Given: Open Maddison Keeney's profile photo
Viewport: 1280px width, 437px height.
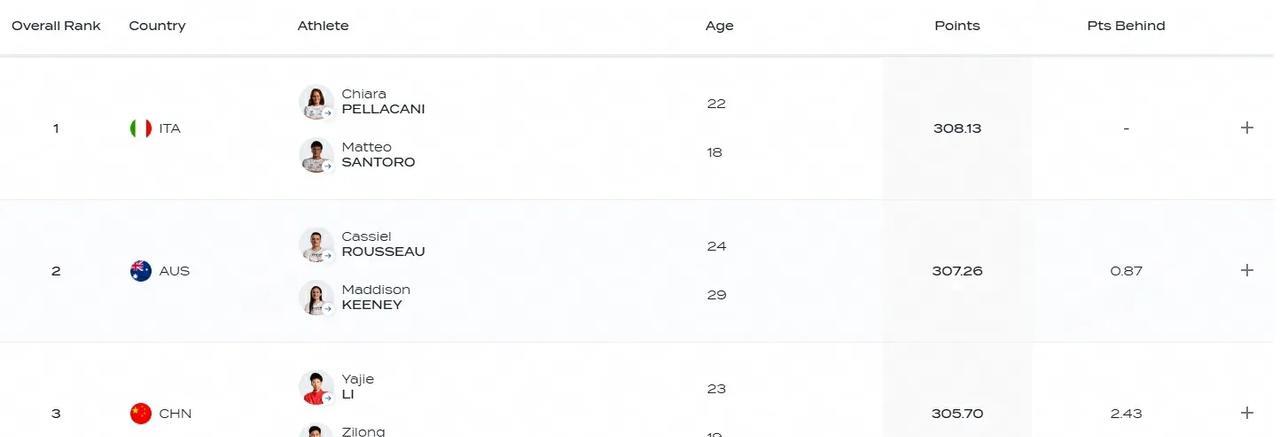Looking at the screenshot, I should (316, 298).
